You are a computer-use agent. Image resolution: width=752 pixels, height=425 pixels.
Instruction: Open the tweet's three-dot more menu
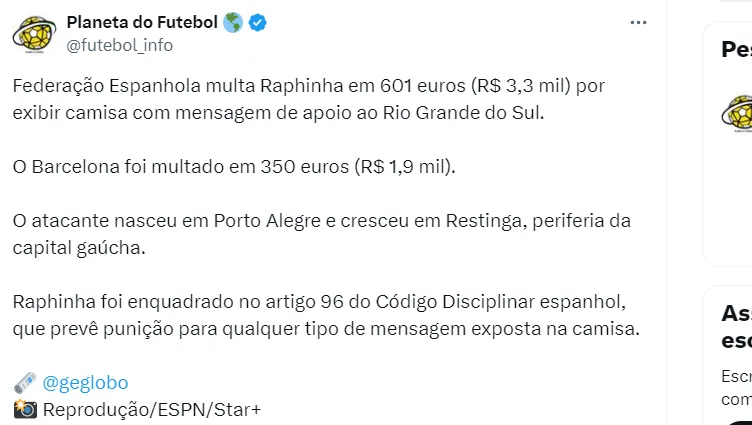[638, 22]
